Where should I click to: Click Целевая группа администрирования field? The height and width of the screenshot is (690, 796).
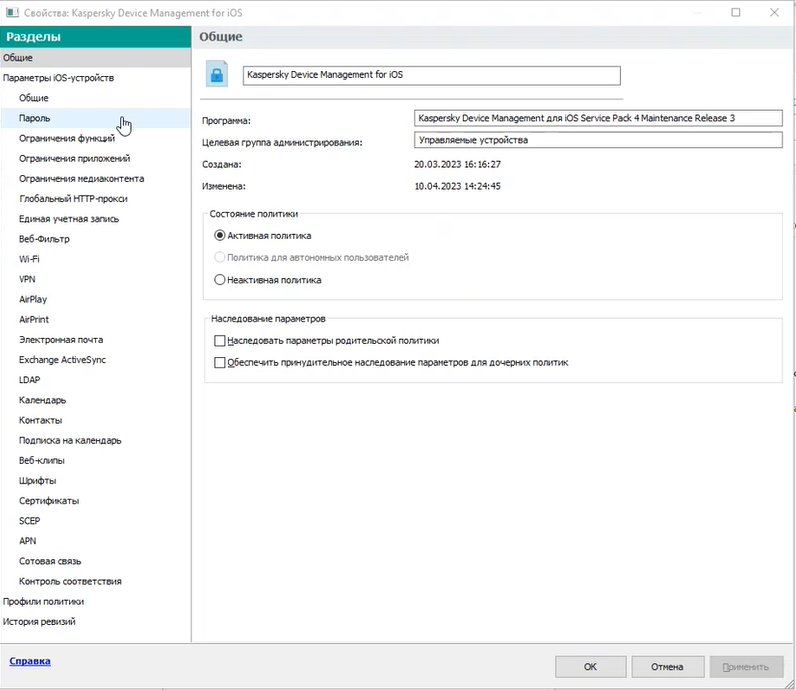coord(598,140)
